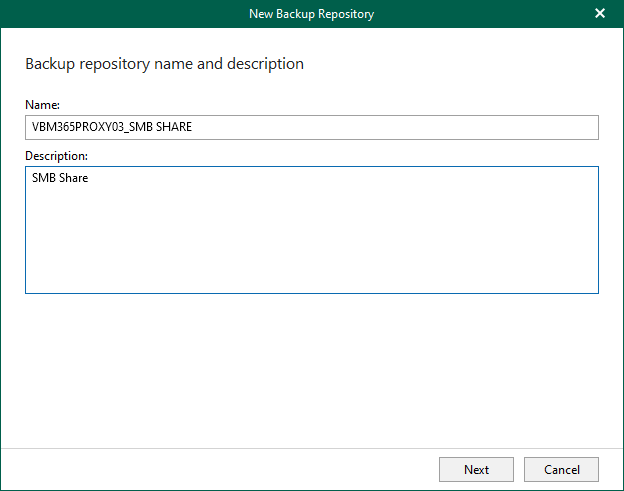Viewport: 624px width, 491px height.
Task: Click the Next button
Action: point(476,469)
